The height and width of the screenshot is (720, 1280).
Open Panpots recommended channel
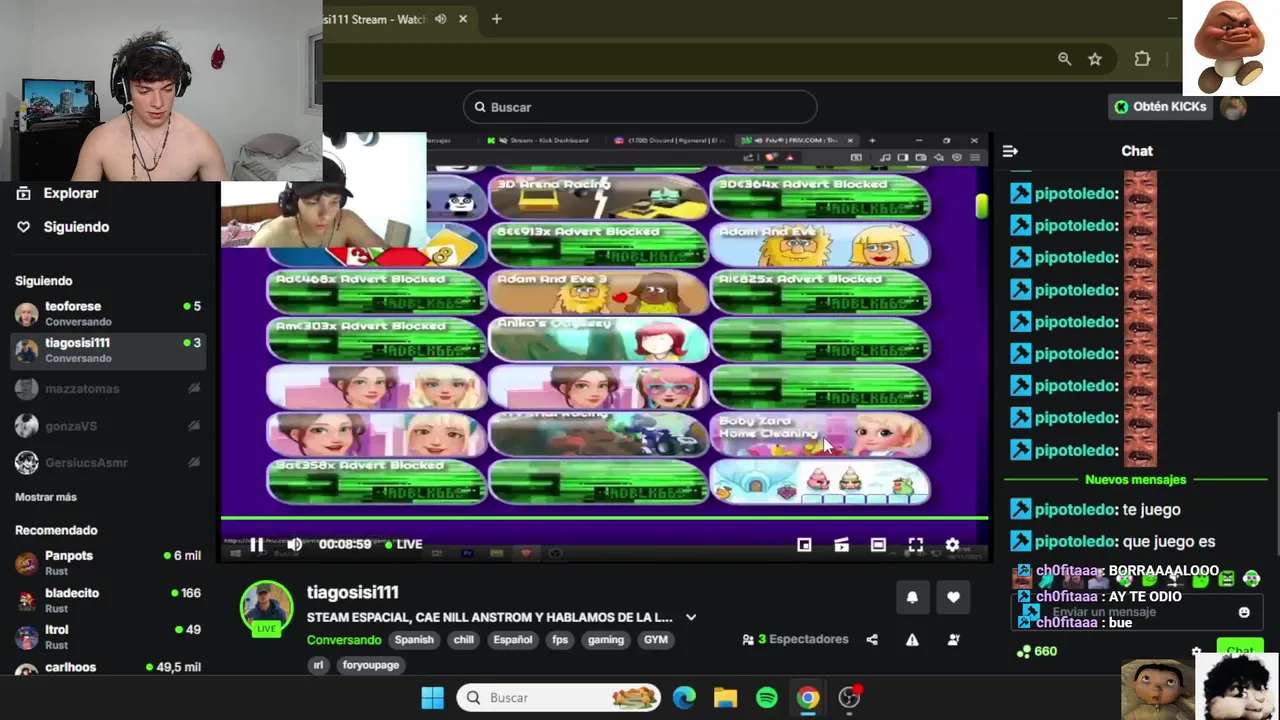coord(108,563)
